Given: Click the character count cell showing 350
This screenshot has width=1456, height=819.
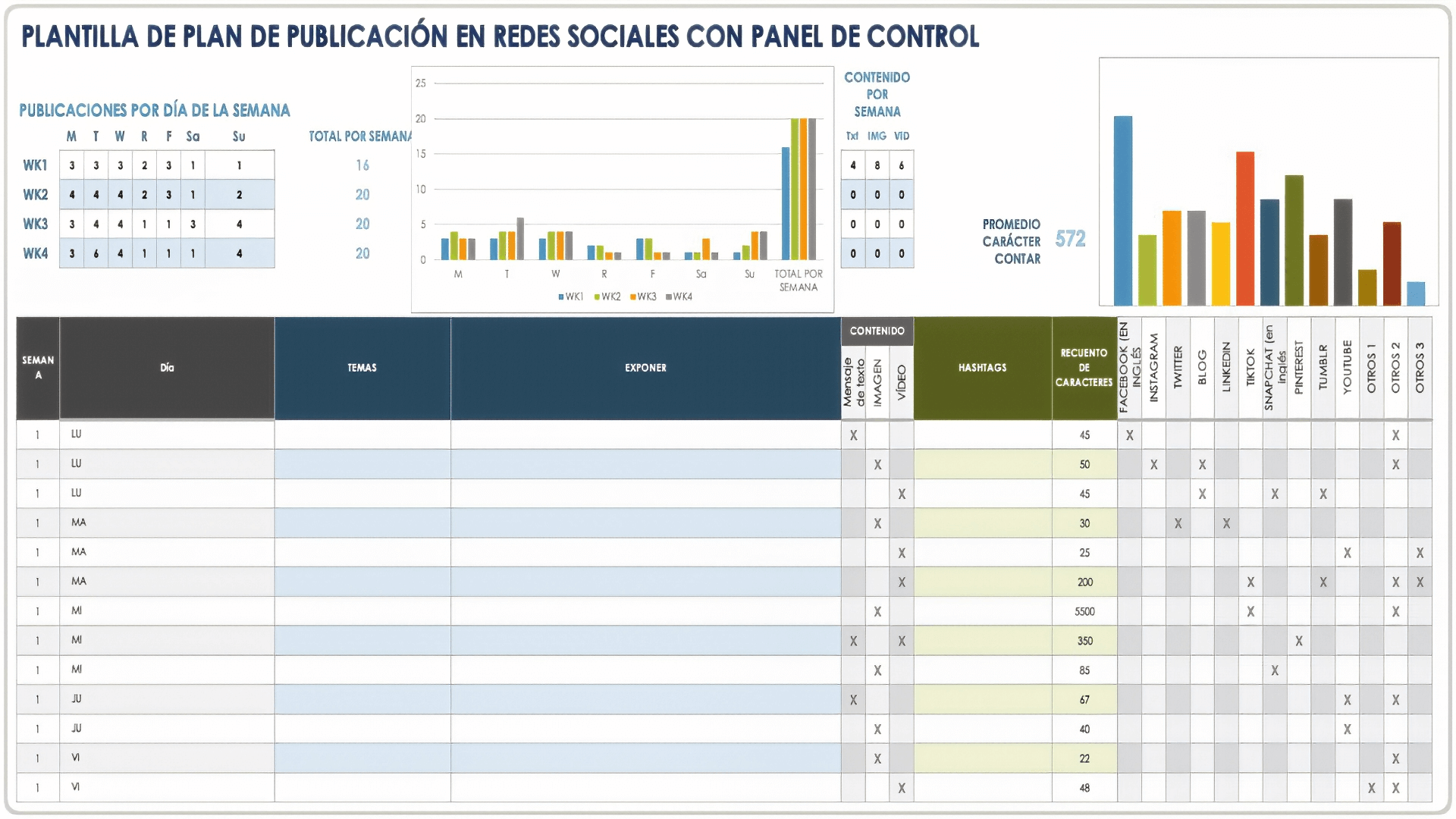Looking at the screenshot, I should click(1084, 641).
